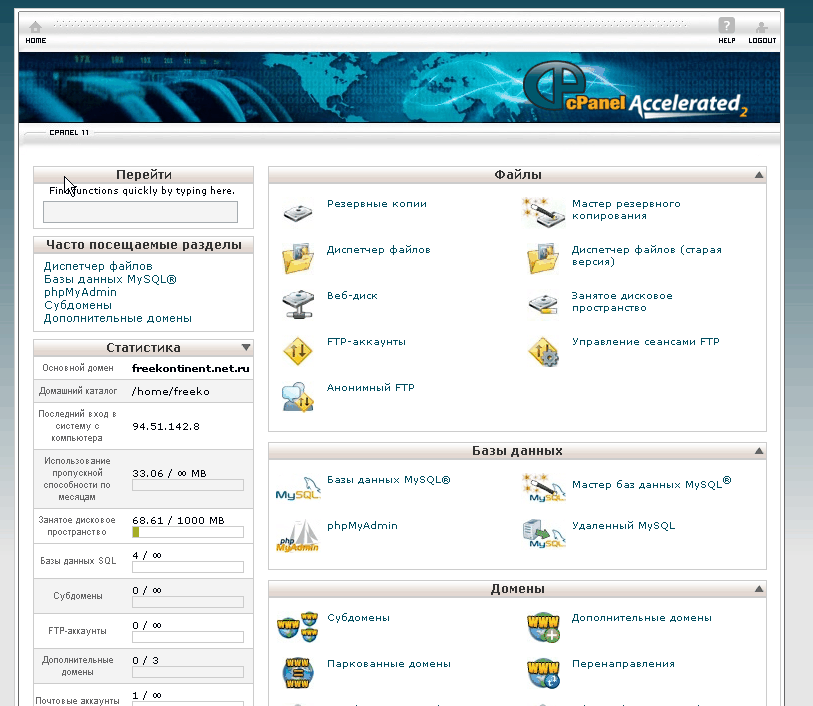Click the Резервные копии backup icon

click(298, 212)
